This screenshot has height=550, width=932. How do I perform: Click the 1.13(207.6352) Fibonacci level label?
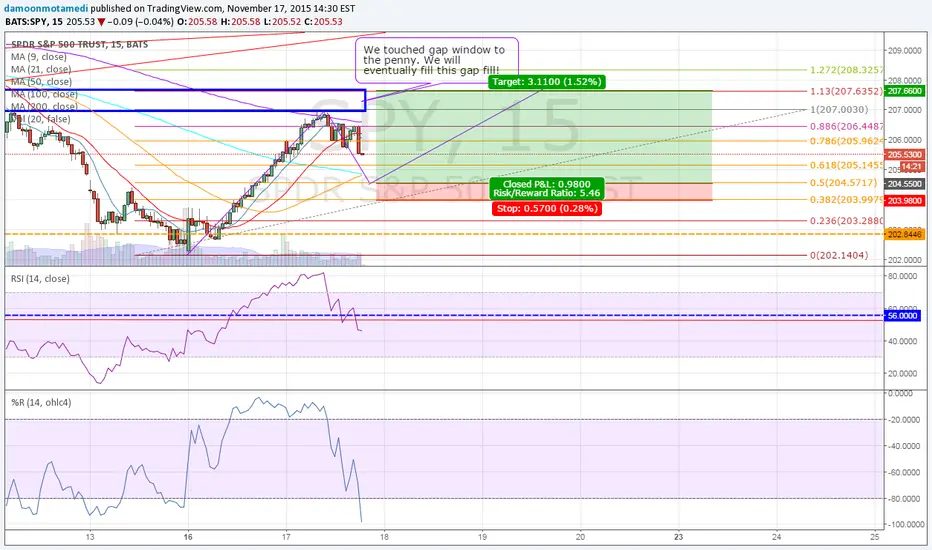[846, 91]
